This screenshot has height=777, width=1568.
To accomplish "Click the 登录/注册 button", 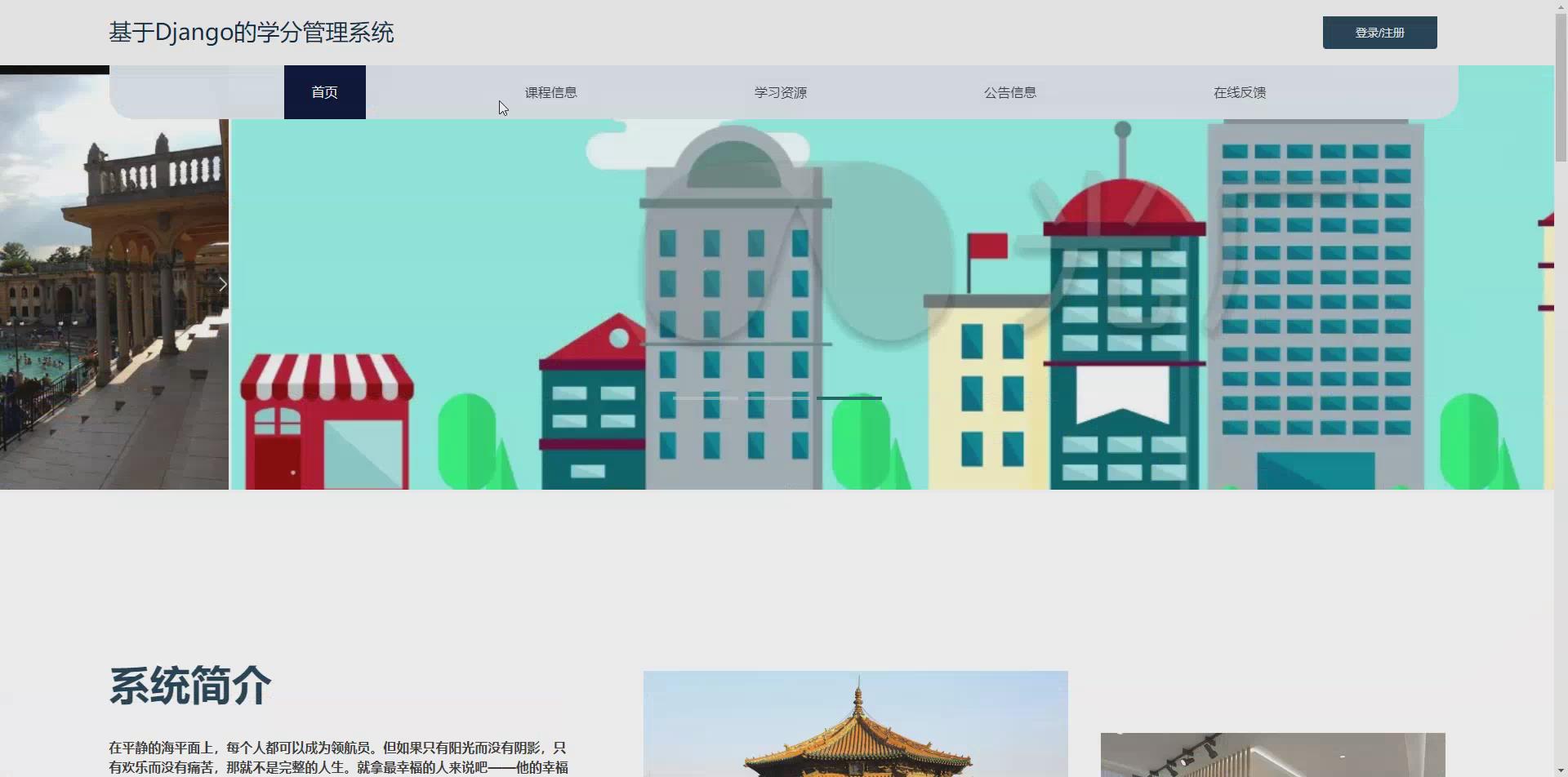I will 1379,33.
